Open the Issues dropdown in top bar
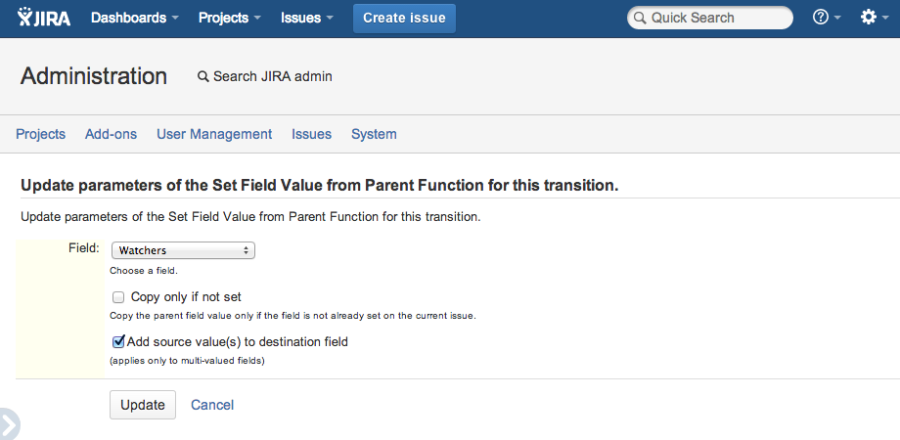The width and height of the screenshot is (900, 440). pyautogui.click(x=307, y=18)
